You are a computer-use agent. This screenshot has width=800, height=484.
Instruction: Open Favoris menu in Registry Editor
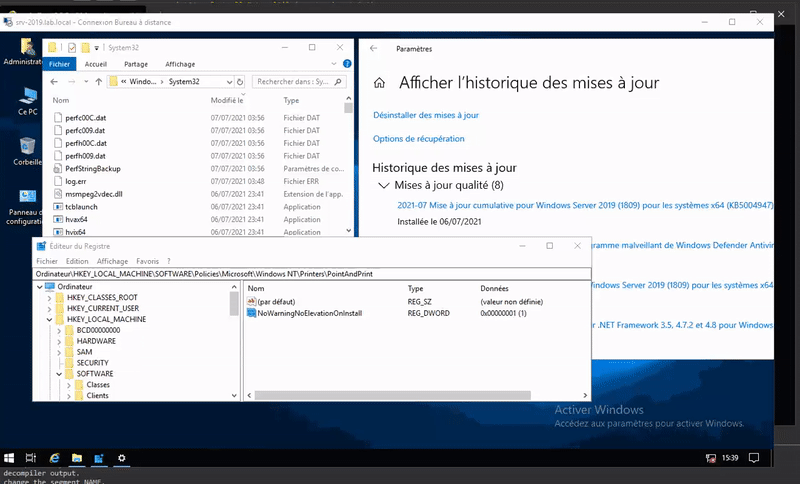(147, 261)
